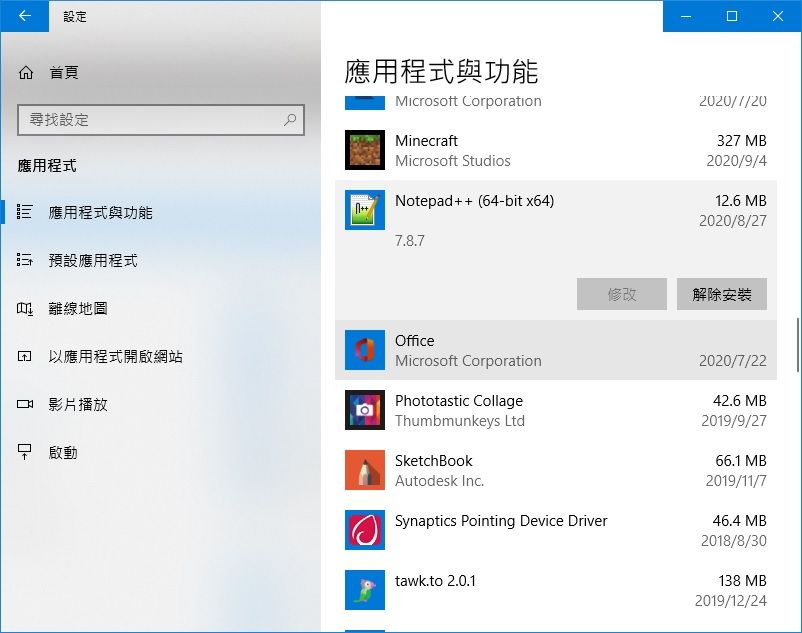Viewport: 802px width, 633px height.
Task: Select the Synaptics Pointing Device Driver name
Action: [x=501, y=521]
